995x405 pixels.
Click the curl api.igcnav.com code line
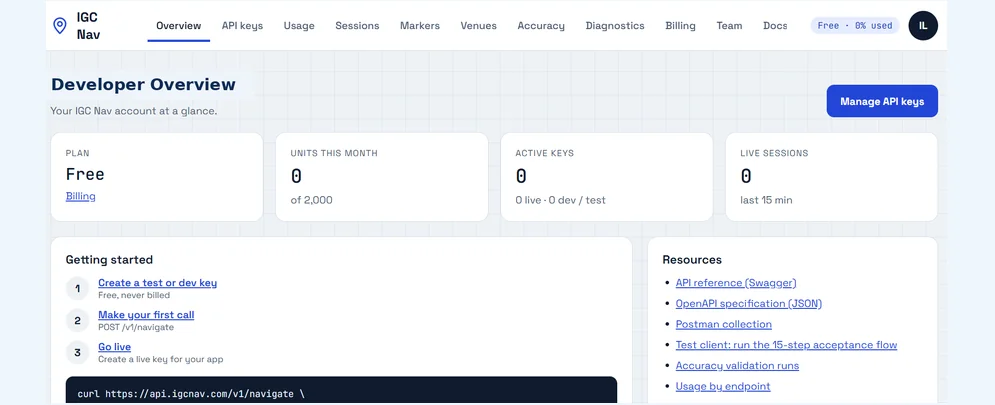191,394
